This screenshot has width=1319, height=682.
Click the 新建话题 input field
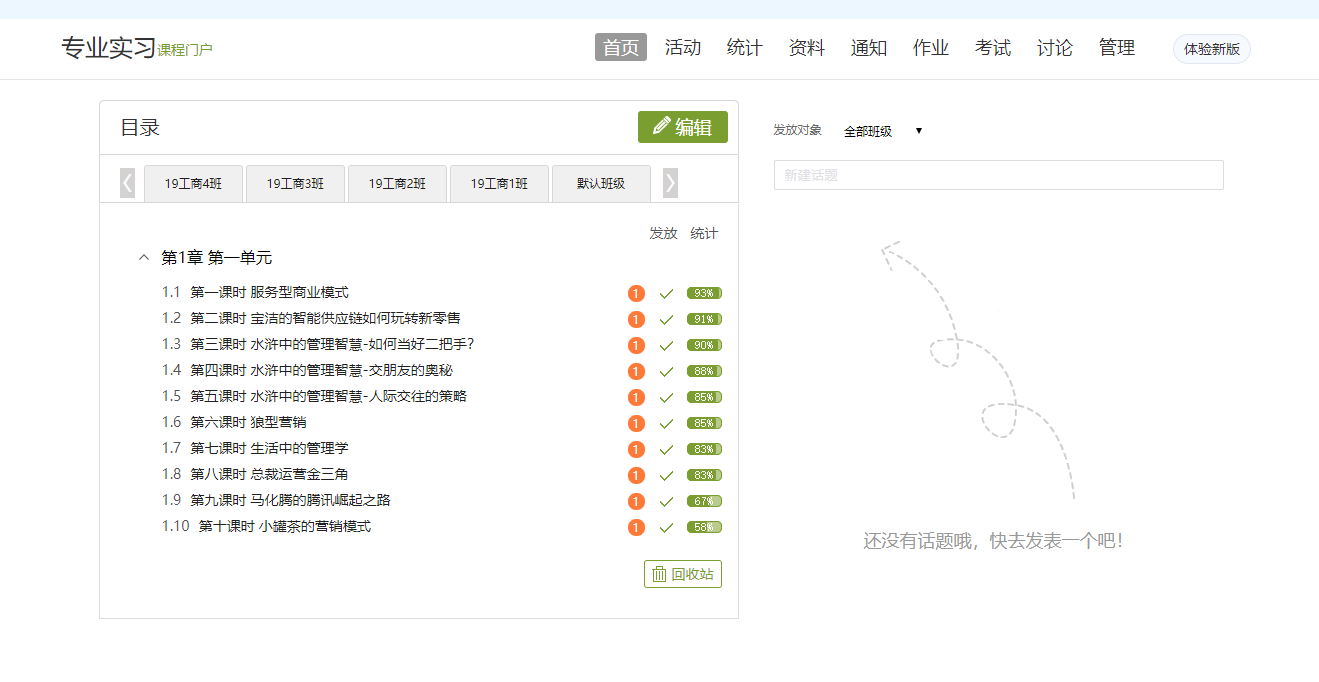pos(998,175)
